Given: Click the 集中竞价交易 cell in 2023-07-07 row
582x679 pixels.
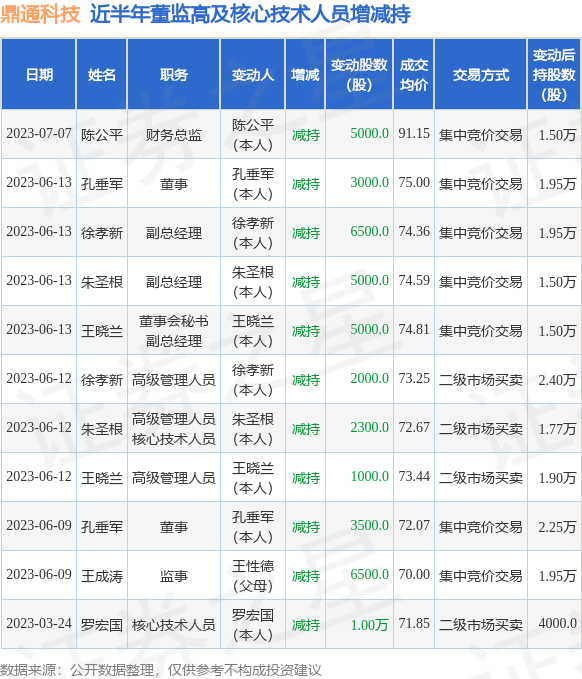Looking at the screenshot, I should coord(481,135).
